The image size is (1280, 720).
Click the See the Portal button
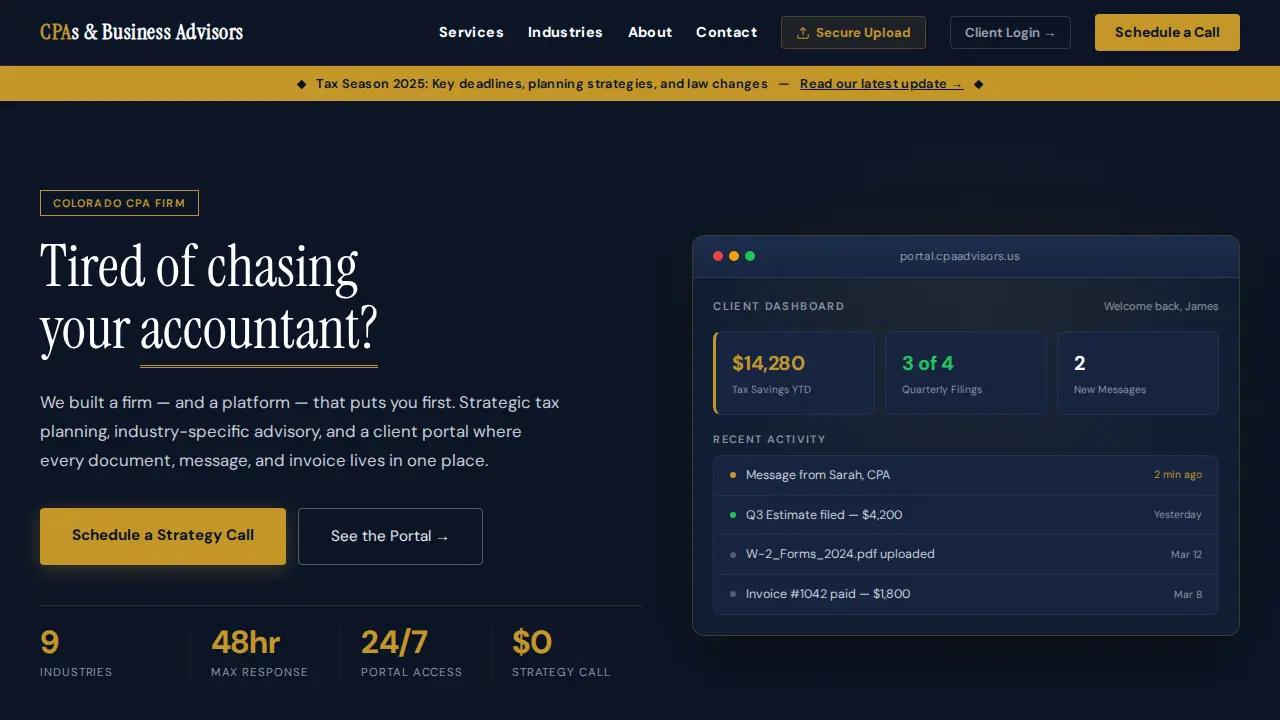click(390, 536)
